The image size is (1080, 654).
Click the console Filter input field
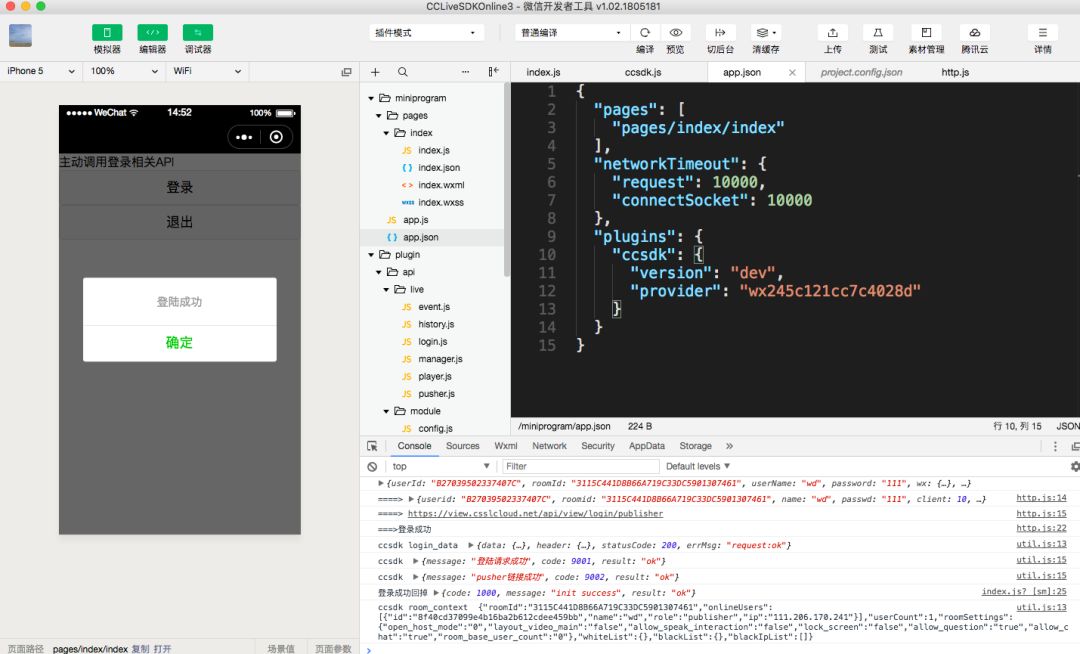coord(581,467)
